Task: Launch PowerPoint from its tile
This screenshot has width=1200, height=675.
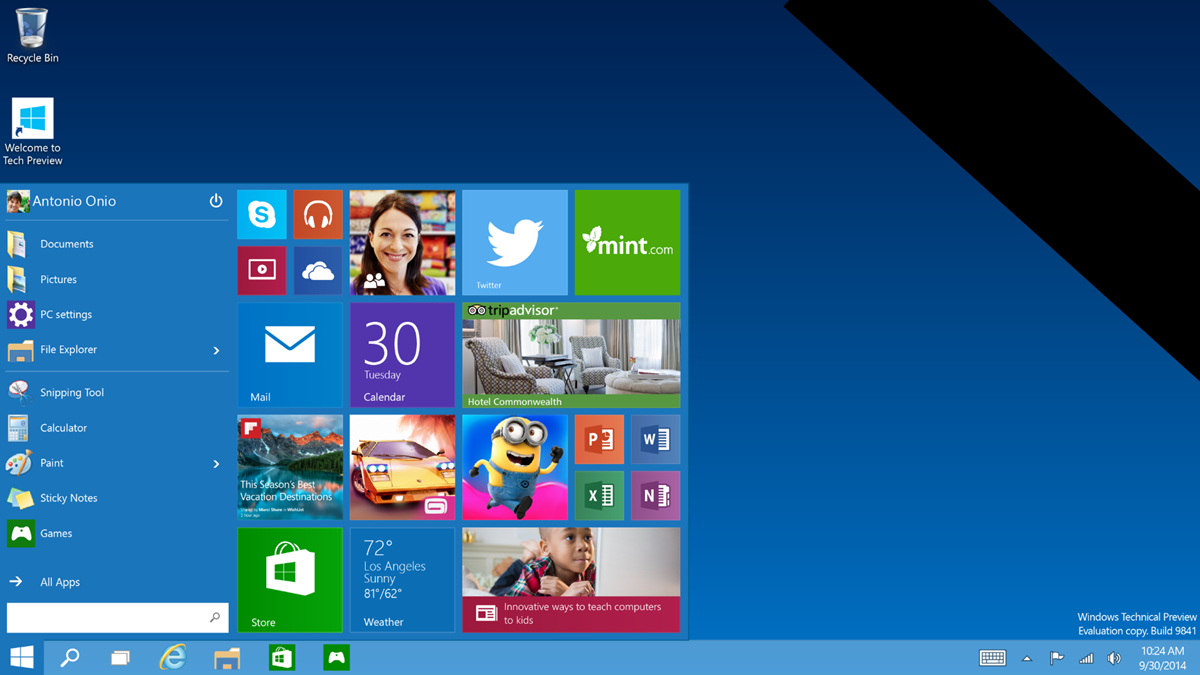Action: [599, 439]
